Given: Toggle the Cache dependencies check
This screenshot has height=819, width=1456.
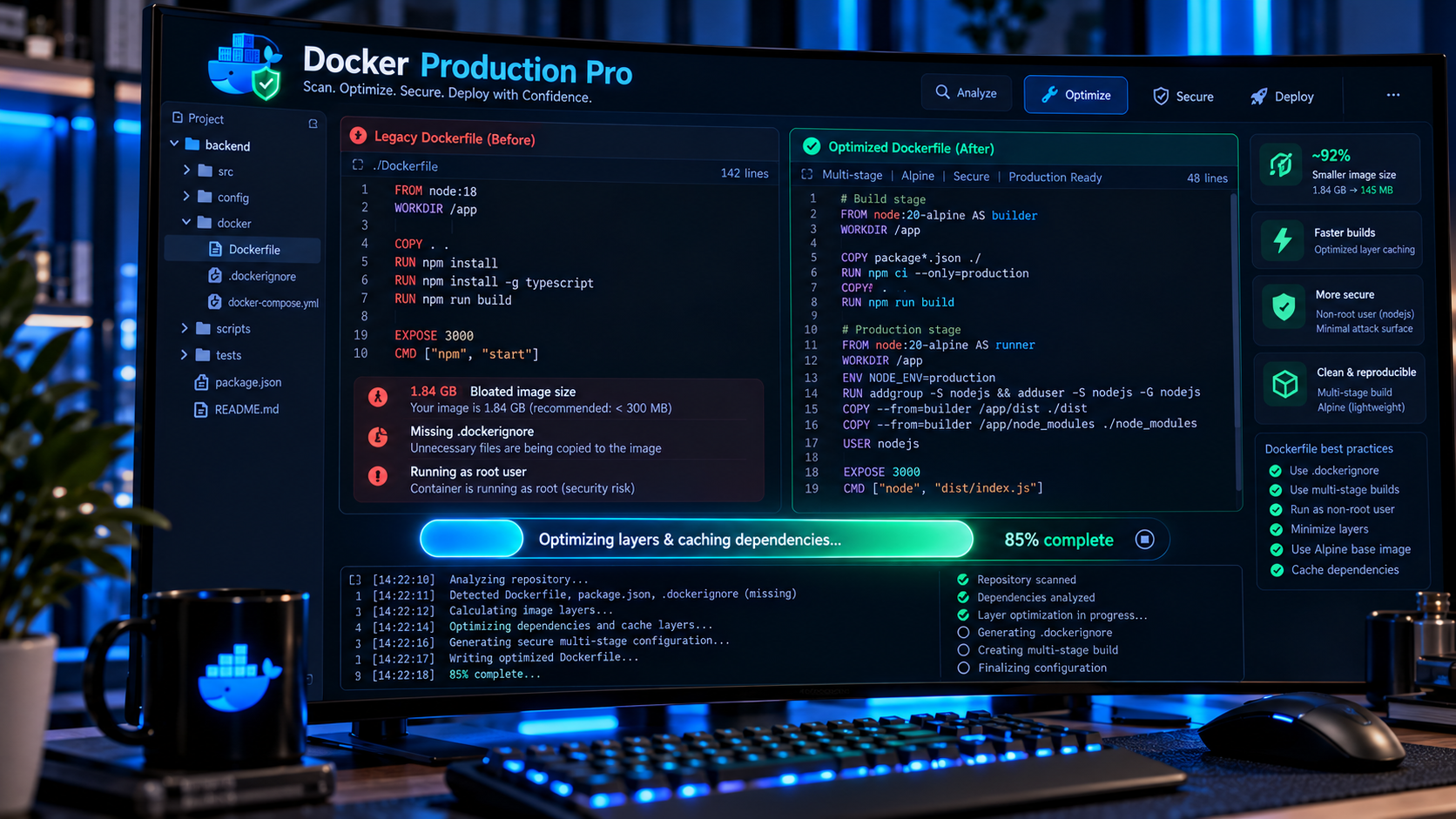Looking at the screenshot, I should pos(1277,570).
